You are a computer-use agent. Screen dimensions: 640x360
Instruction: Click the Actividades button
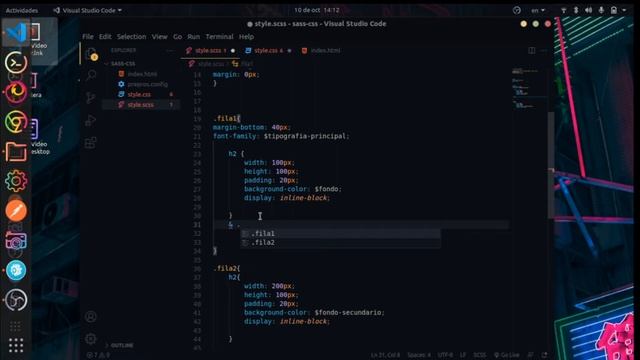click(x=22, y=10)
